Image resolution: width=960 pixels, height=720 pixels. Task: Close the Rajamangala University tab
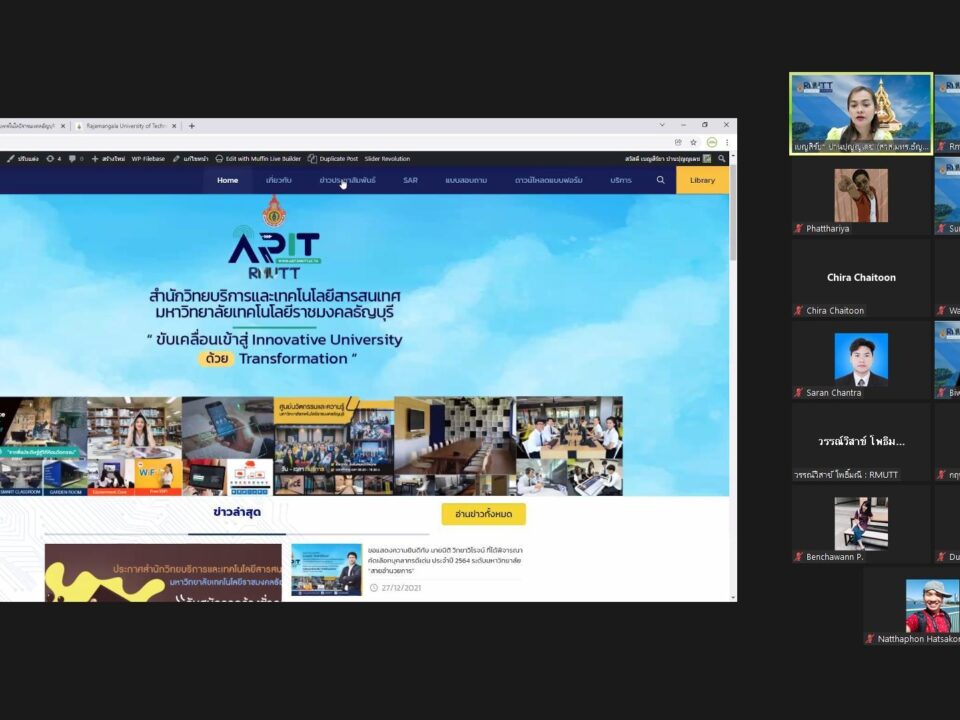click(174, 126)
